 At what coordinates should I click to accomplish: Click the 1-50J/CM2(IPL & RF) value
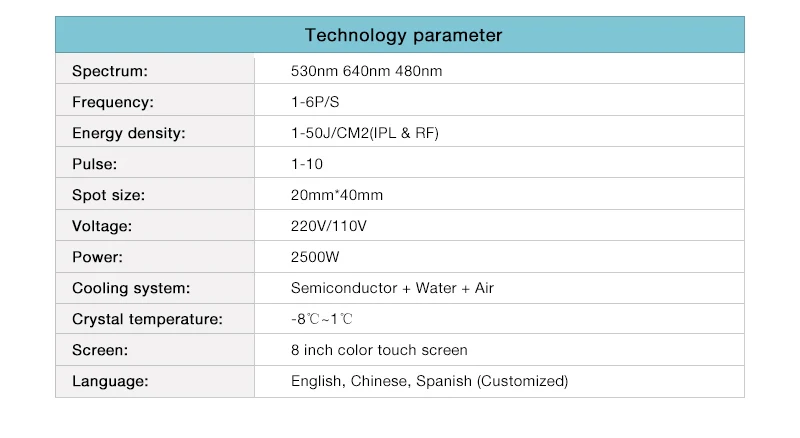tap(365, 133)
